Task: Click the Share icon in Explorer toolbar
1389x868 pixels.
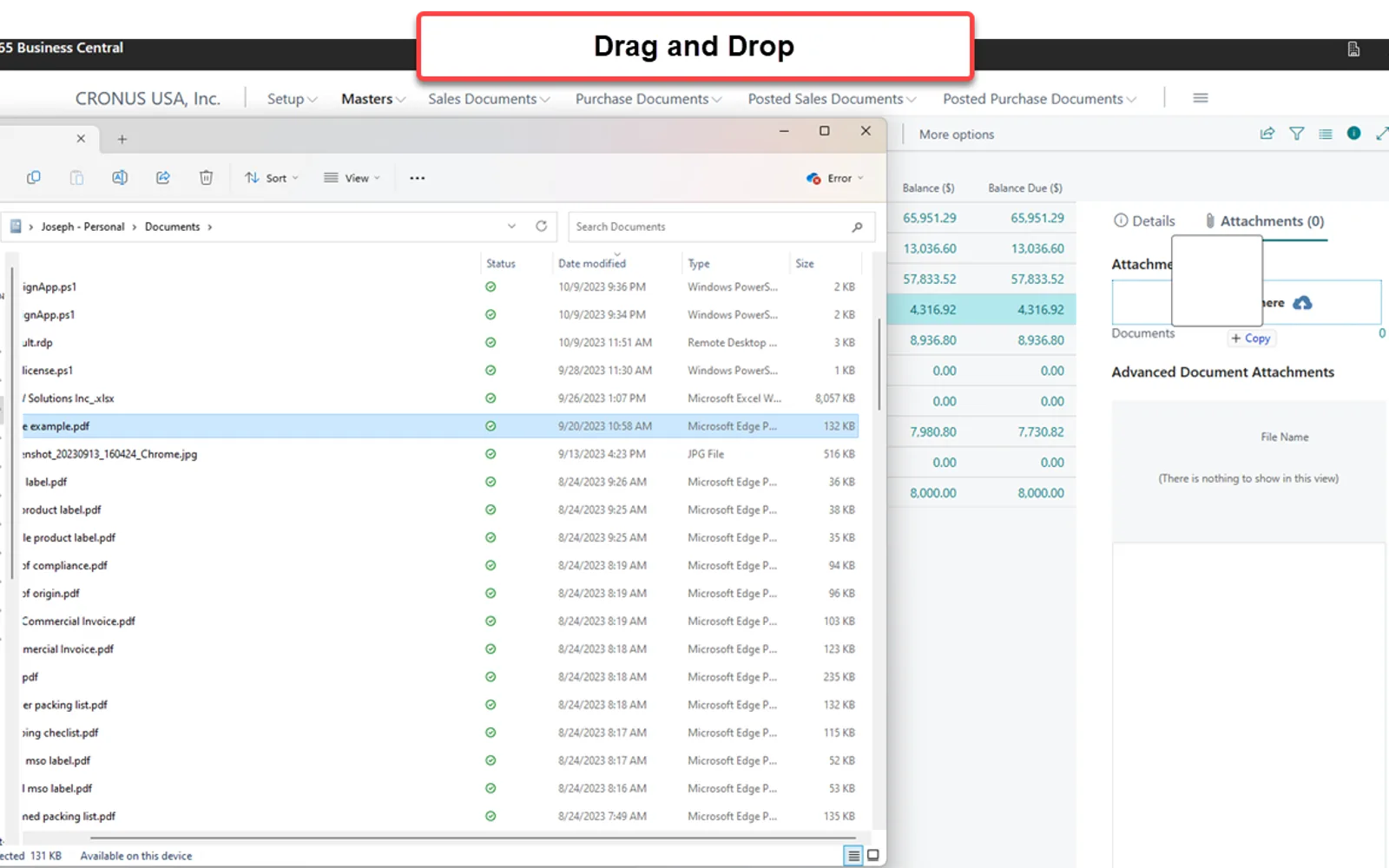Action: (x=162, y=178)
